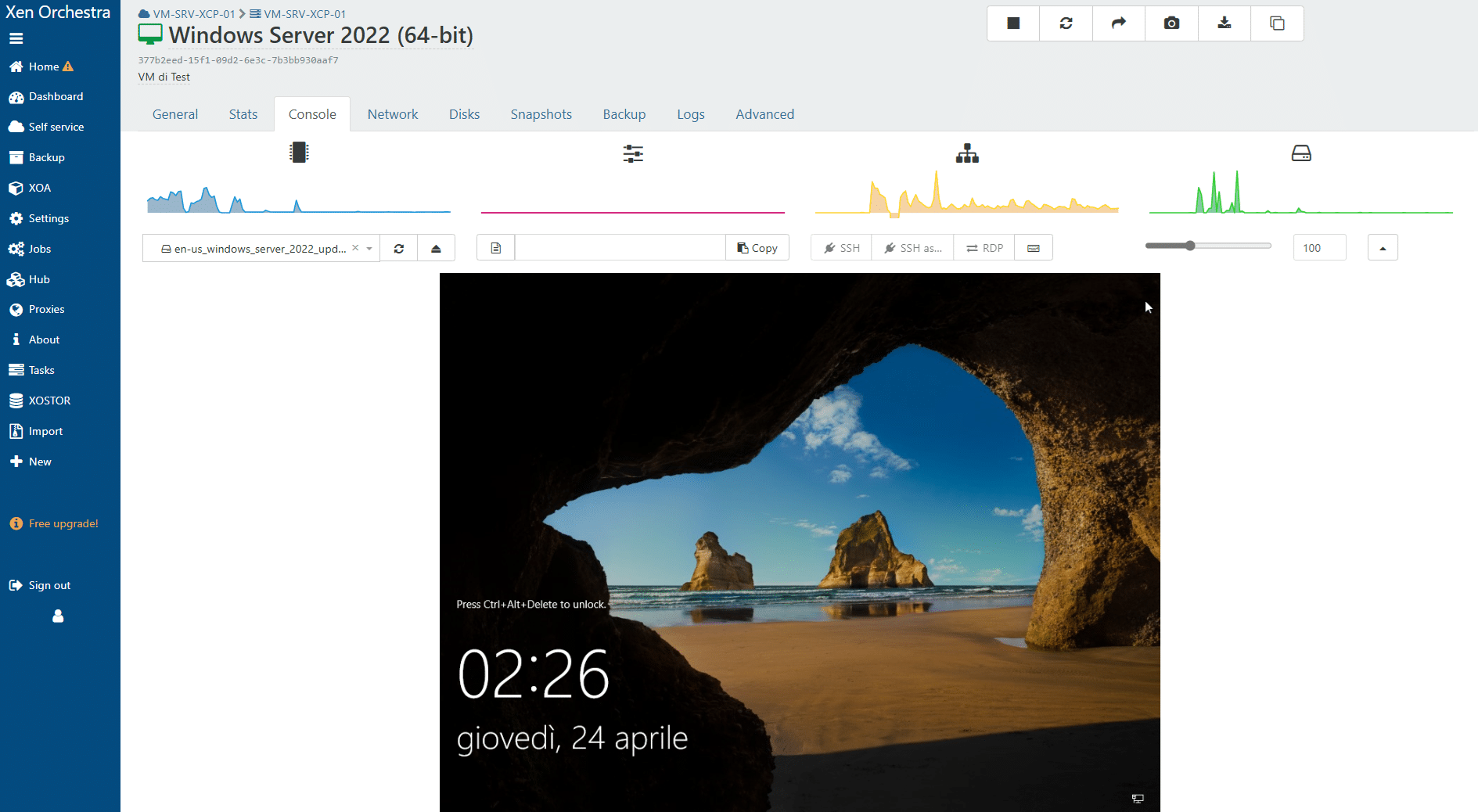Reboot the VM via circular arrows icon

[x=1066, y=23]
